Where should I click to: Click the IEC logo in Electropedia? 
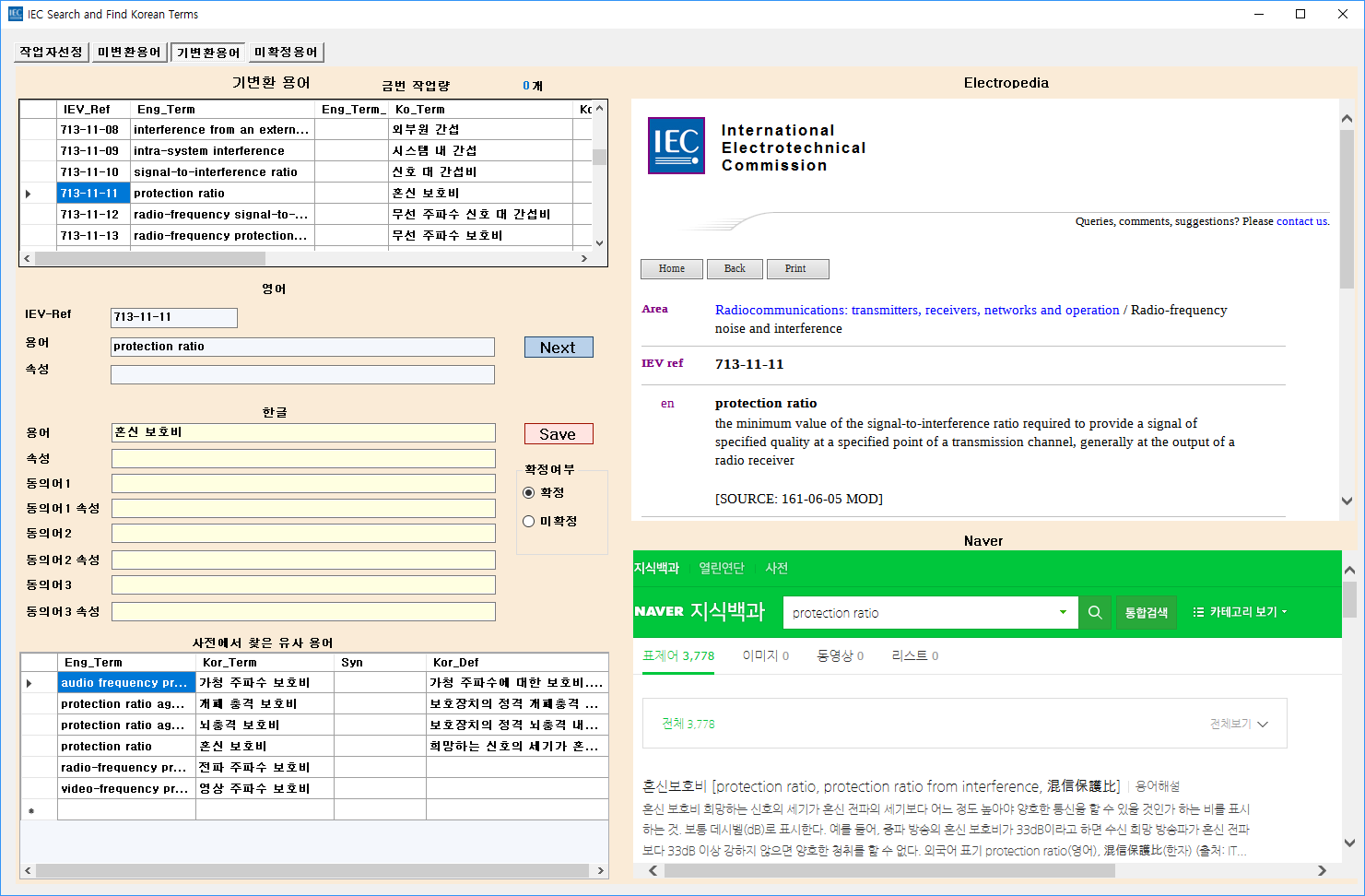point(677,146)
